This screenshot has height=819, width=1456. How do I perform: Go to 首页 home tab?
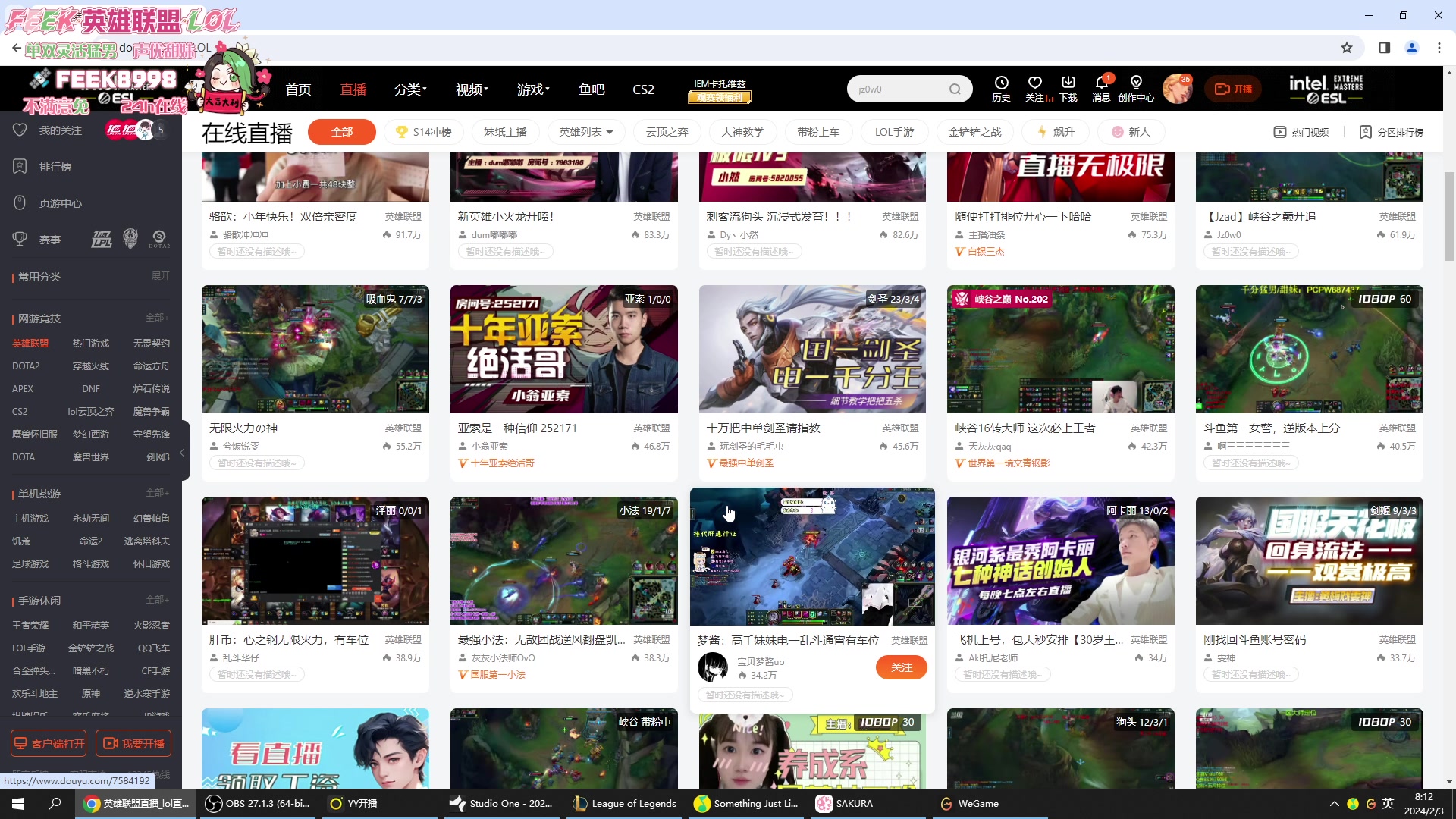(298, 89)
